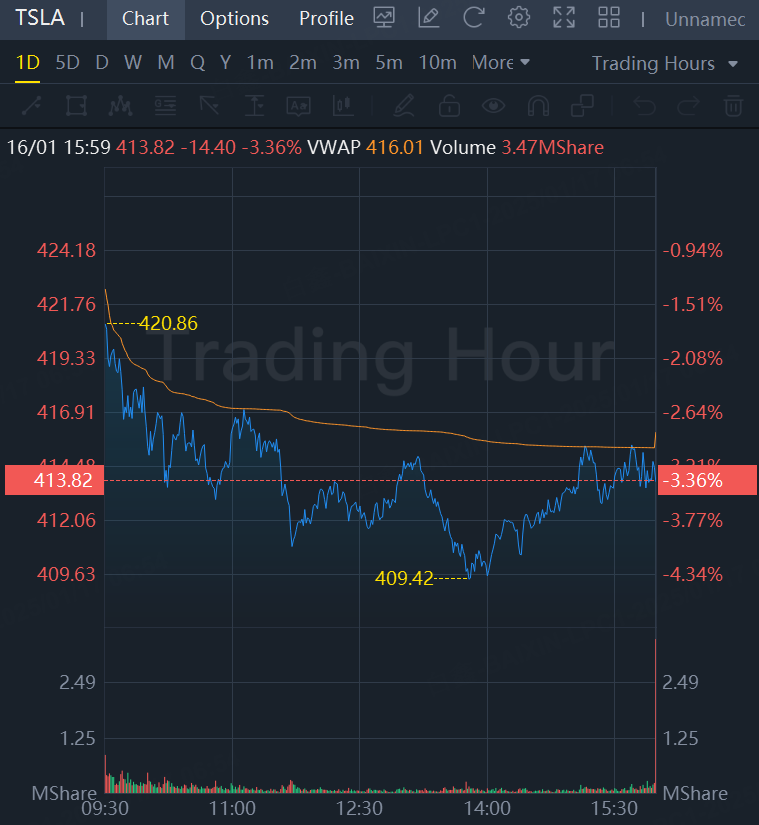This screenshot has height=825, width=759.
Task: Select the pencil brush drawing tool
Action: tap(404, 106)
